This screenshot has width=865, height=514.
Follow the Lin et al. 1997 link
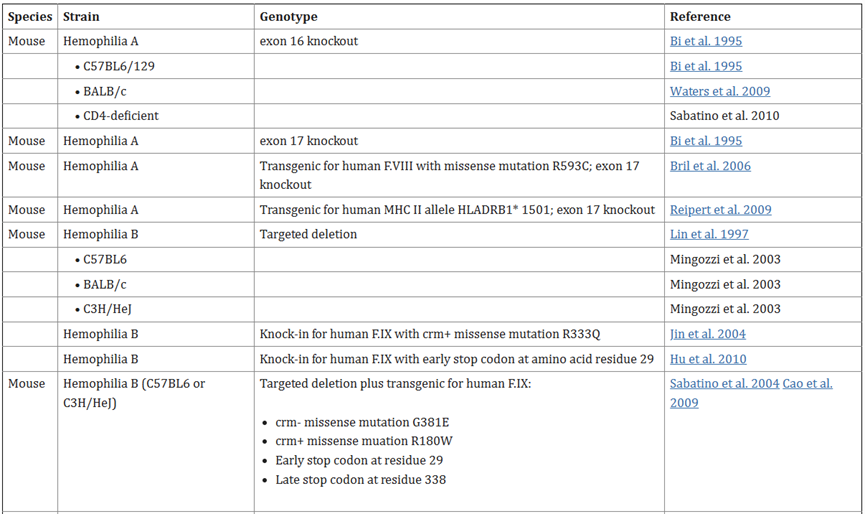709,234
